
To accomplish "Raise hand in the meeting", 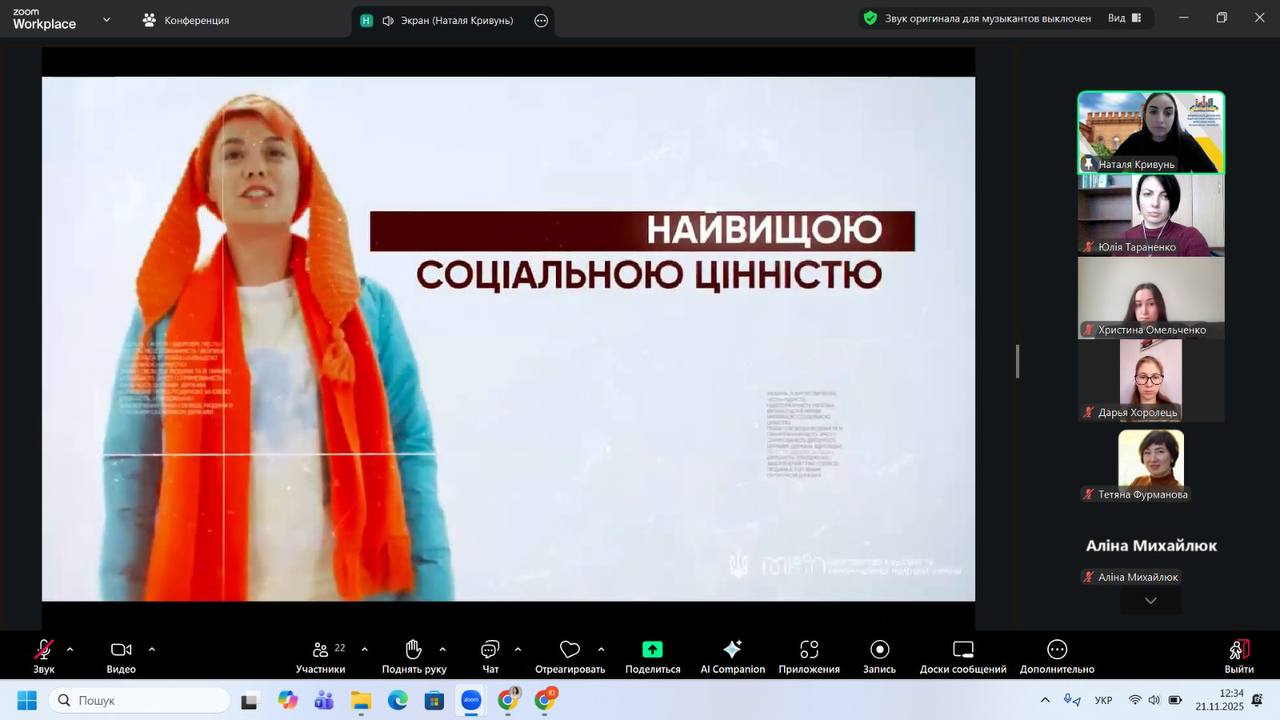I will 414,656.
